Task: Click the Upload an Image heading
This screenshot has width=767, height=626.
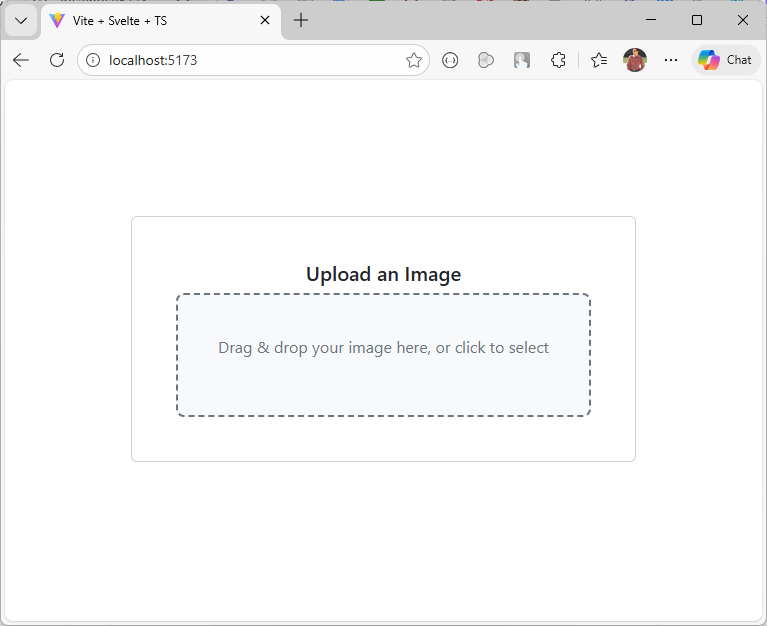Action: [x=384, y=274]
